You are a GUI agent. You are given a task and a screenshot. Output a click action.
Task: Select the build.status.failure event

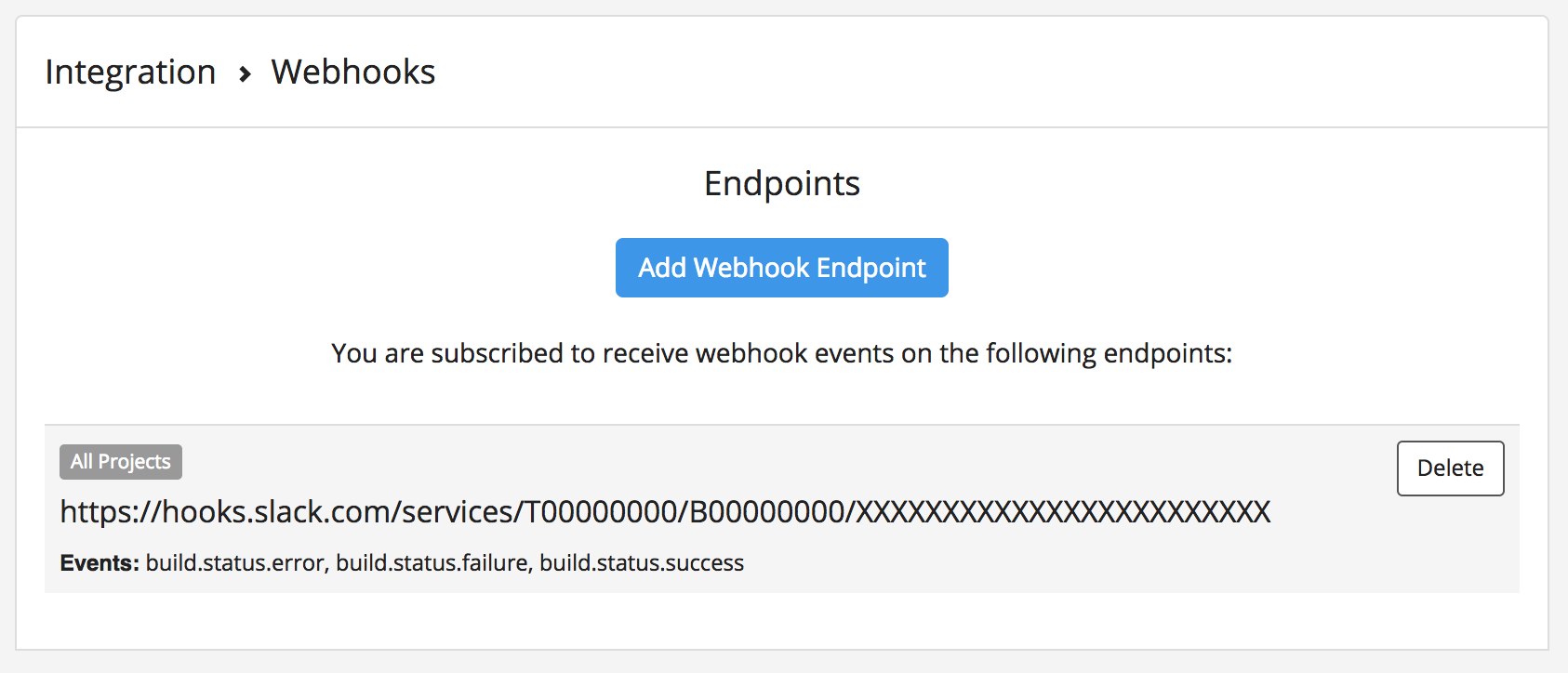click(x=432, y=563)
